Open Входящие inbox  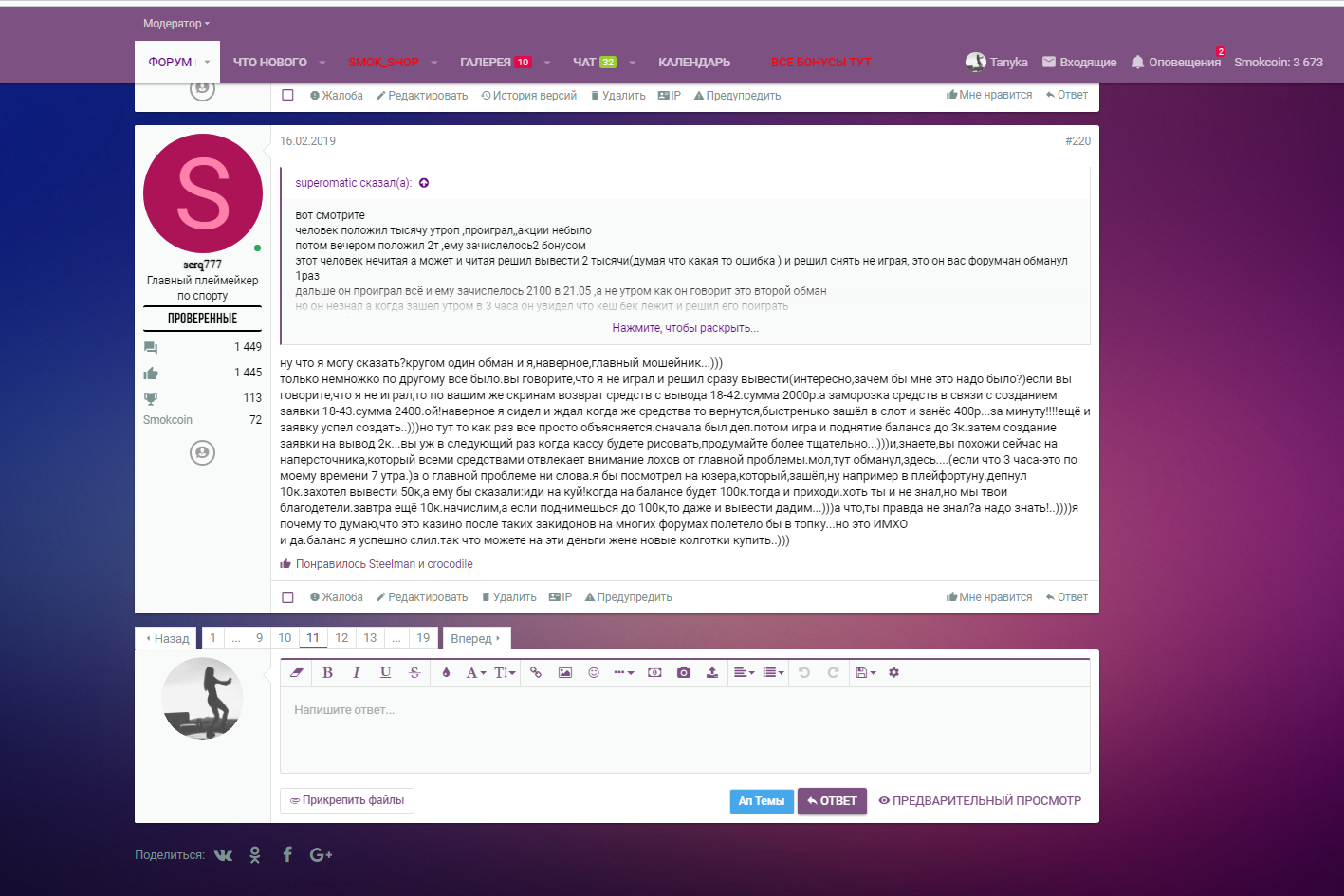[1079, 62]
